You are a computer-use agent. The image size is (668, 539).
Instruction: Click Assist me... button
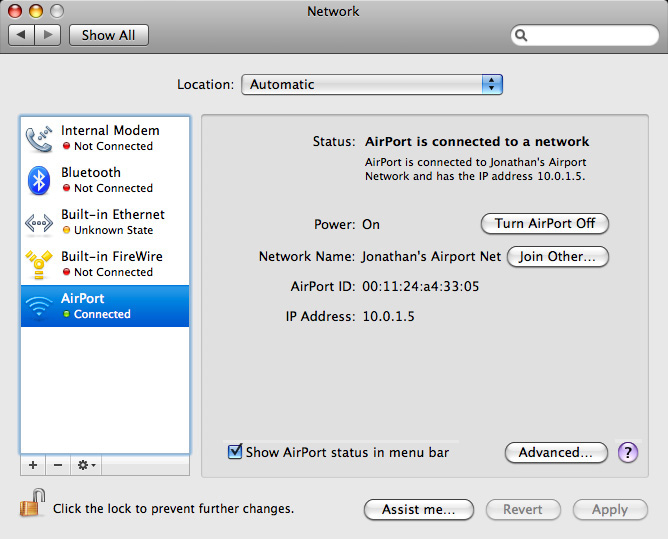(419, 509)
